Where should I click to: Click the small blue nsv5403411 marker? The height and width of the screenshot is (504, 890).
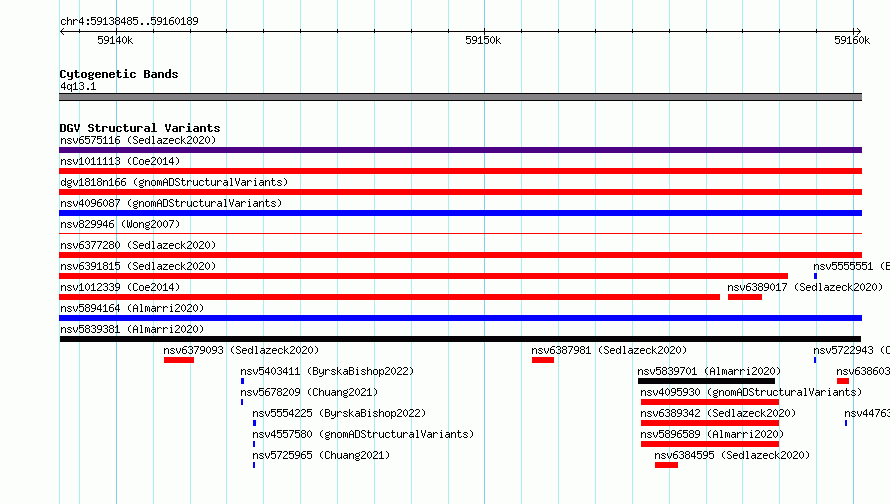click(x=242, y=381)
